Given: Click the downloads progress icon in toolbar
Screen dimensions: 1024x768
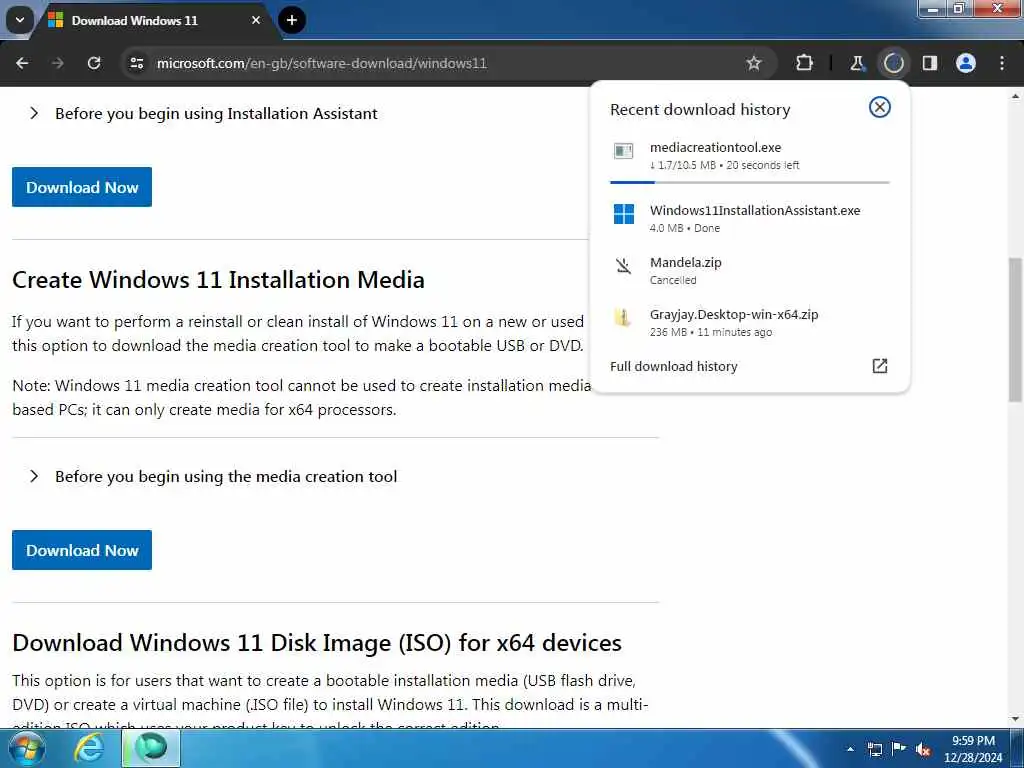Looking at the screenshot, I should pyautogui.click(x=893, y=63).
